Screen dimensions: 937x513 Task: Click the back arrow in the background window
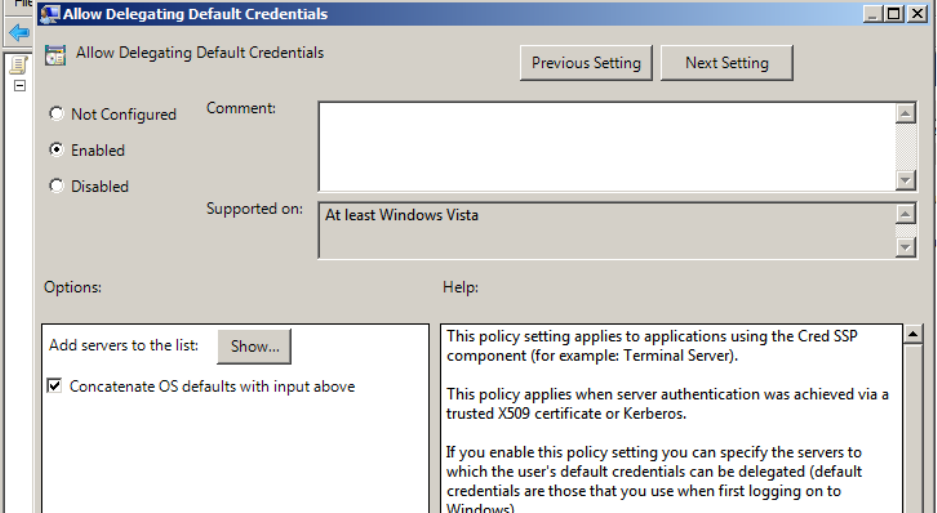[18, 33]
